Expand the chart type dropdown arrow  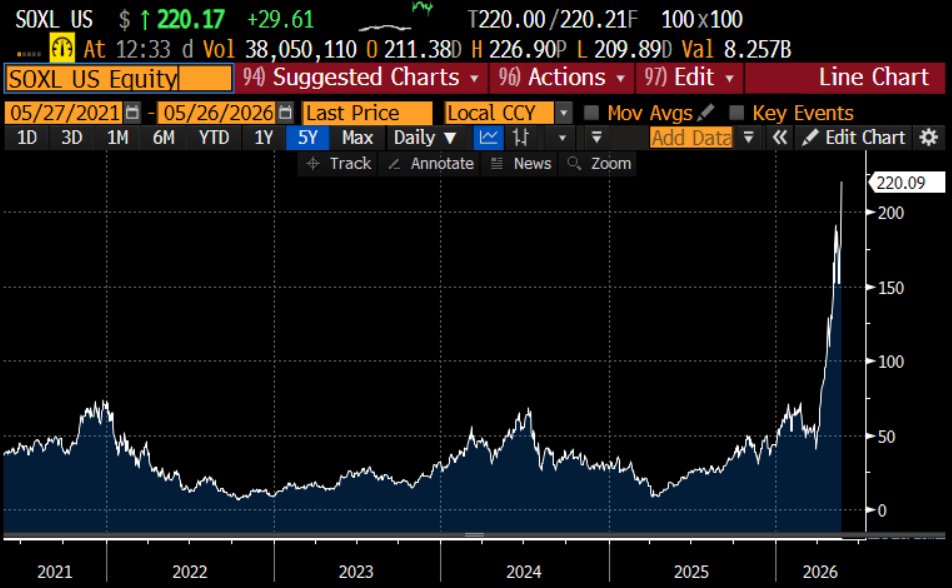pyautogui.click(x=562, y=138)
